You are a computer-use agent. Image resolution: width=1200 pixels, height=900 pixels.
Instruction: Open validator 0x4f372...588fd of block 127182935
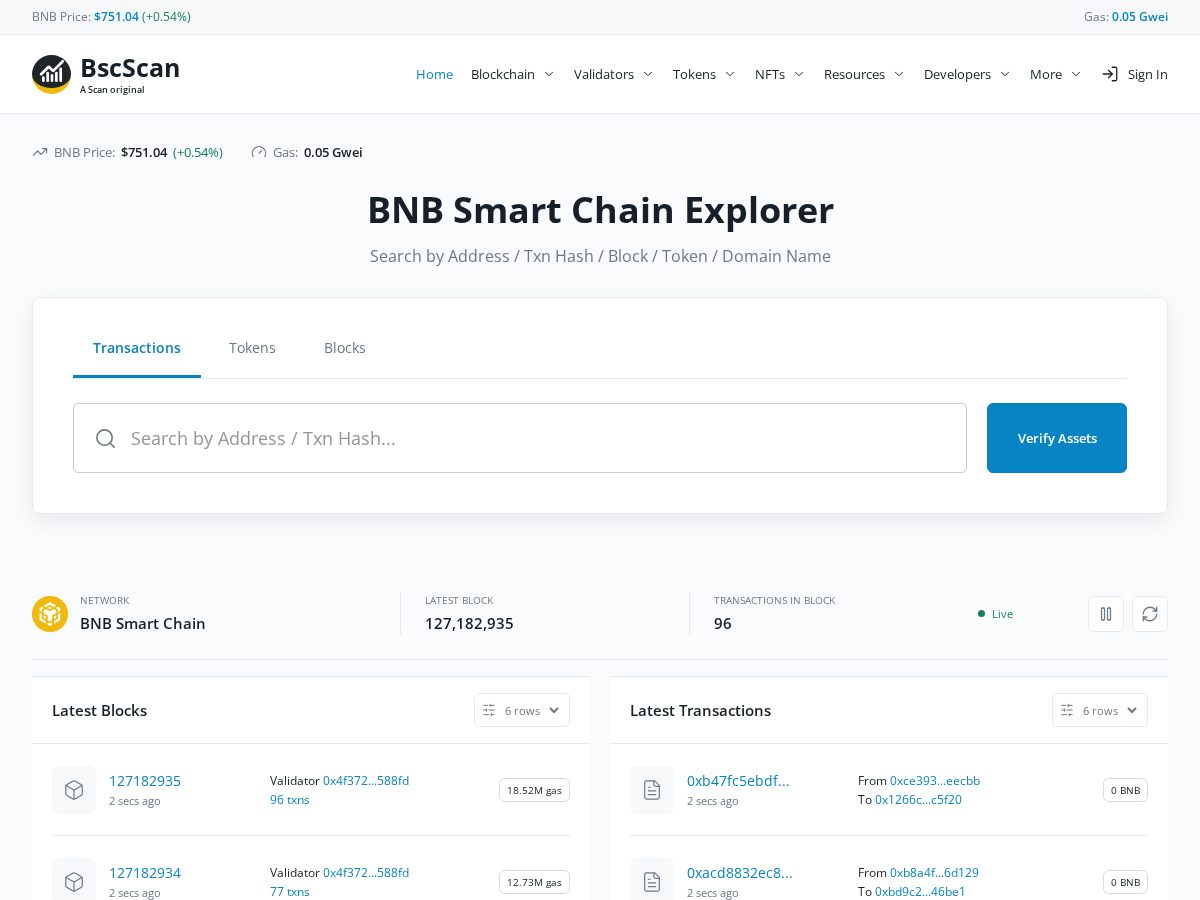click(366, 780)
